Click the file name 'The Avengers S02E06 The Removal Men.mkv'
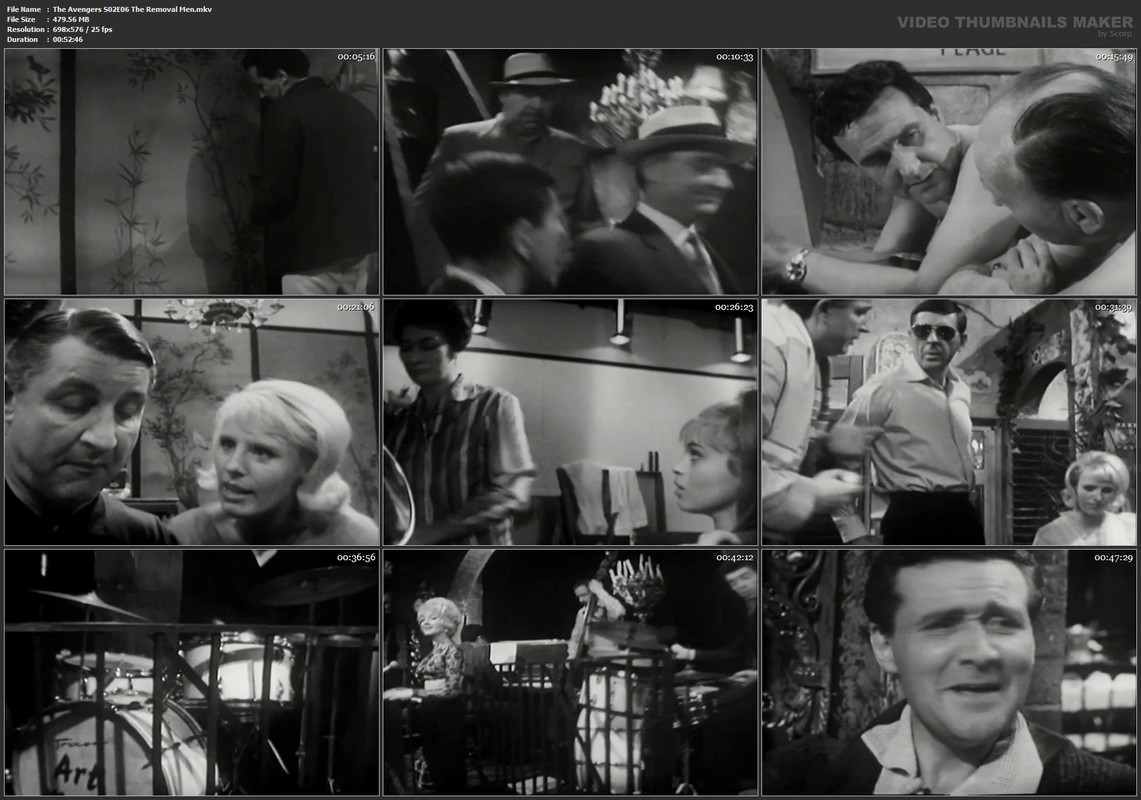The width and height of the screenshot is (1141, 800). click(x=132, y=9)
